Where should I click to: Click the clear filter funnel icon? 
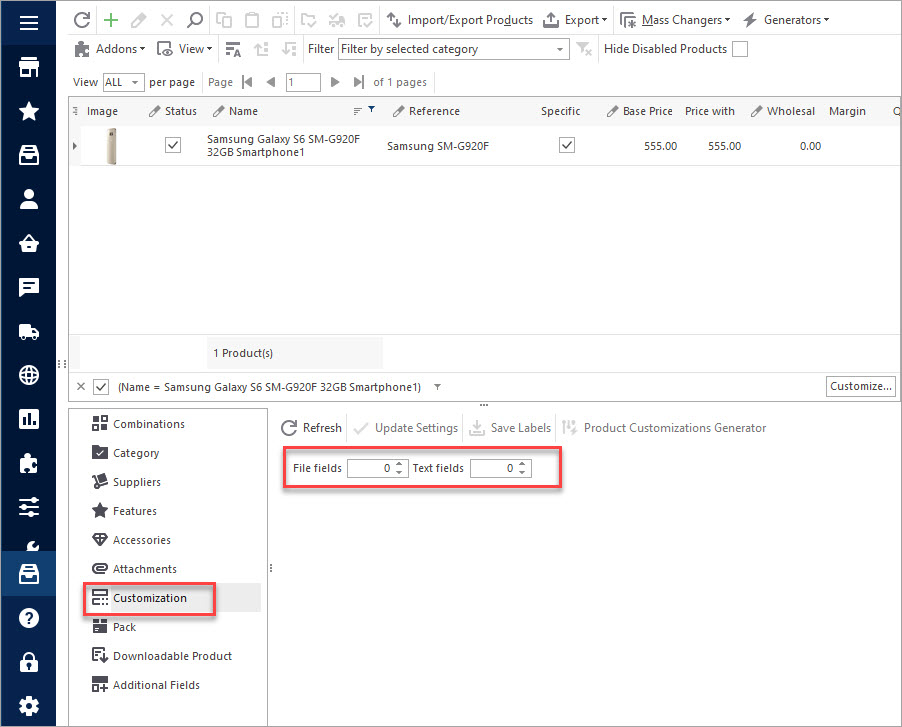[x=584, y=49]
